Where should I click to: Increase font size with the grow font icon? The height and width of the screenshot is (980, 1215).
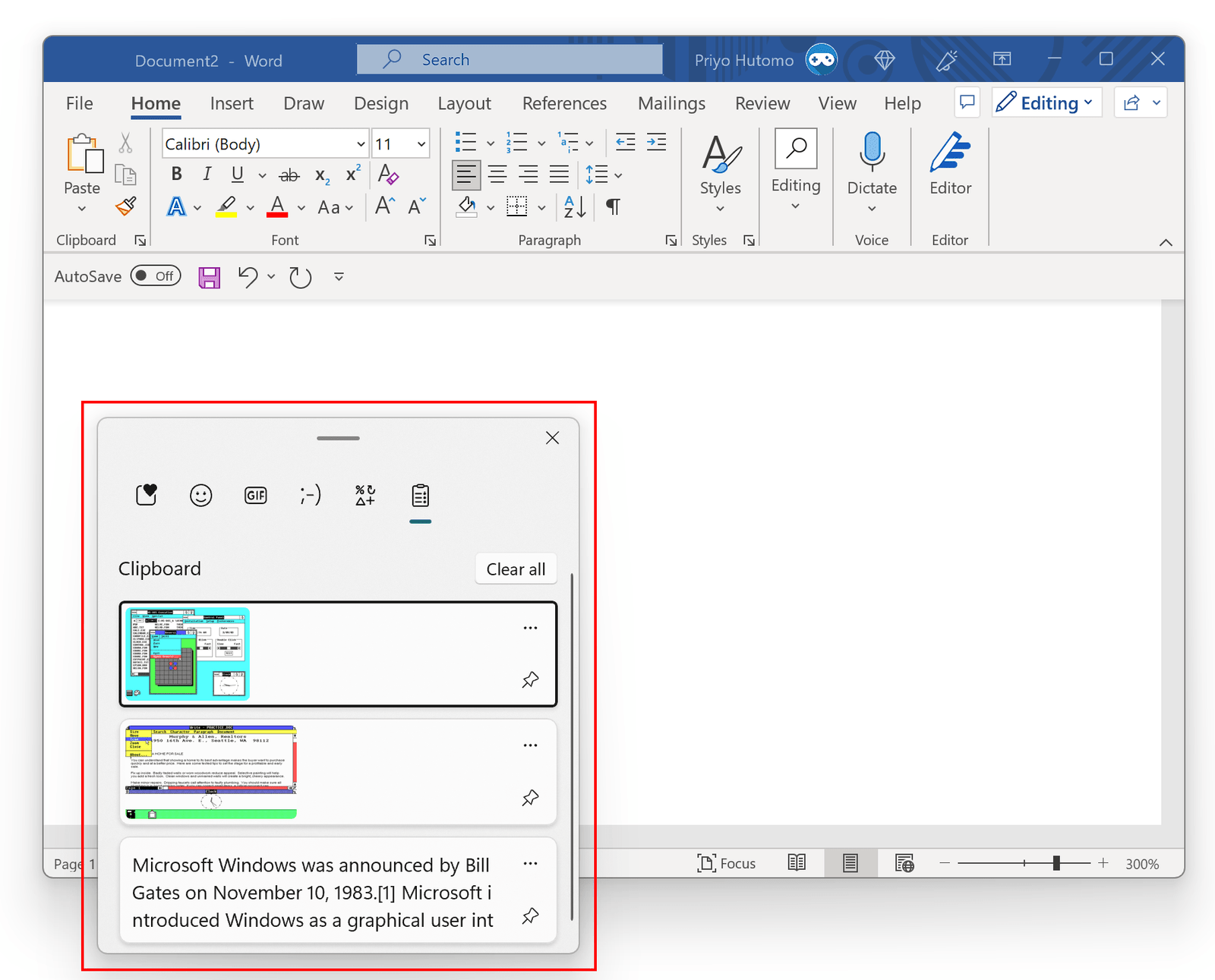pyautogui.click(x=384, y=206)
